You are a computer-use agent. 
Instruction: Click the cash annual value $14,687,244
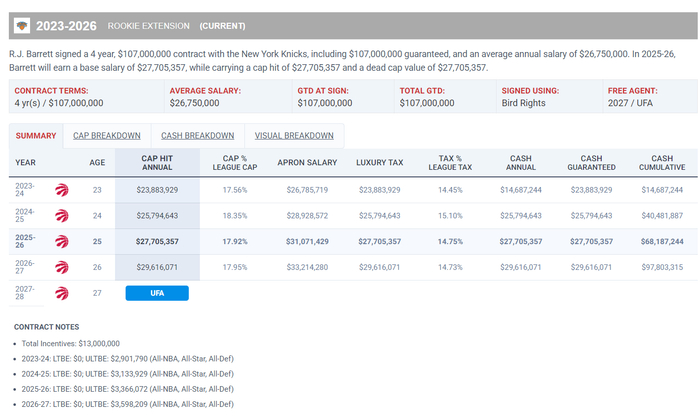click(x=521, y=190)
